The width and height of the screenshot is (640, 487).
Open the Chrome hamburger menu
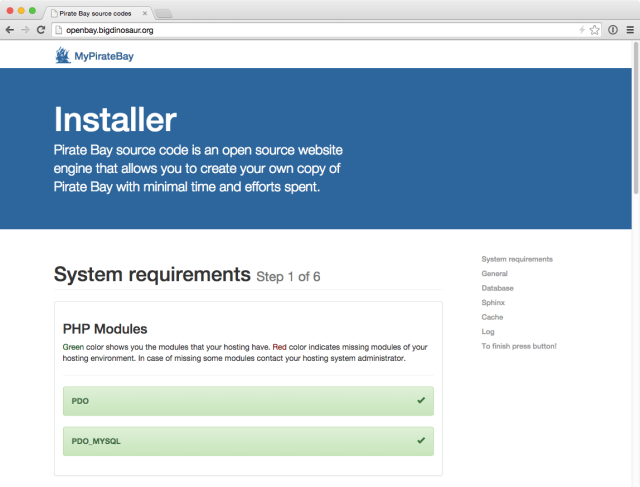pos(630,30)
